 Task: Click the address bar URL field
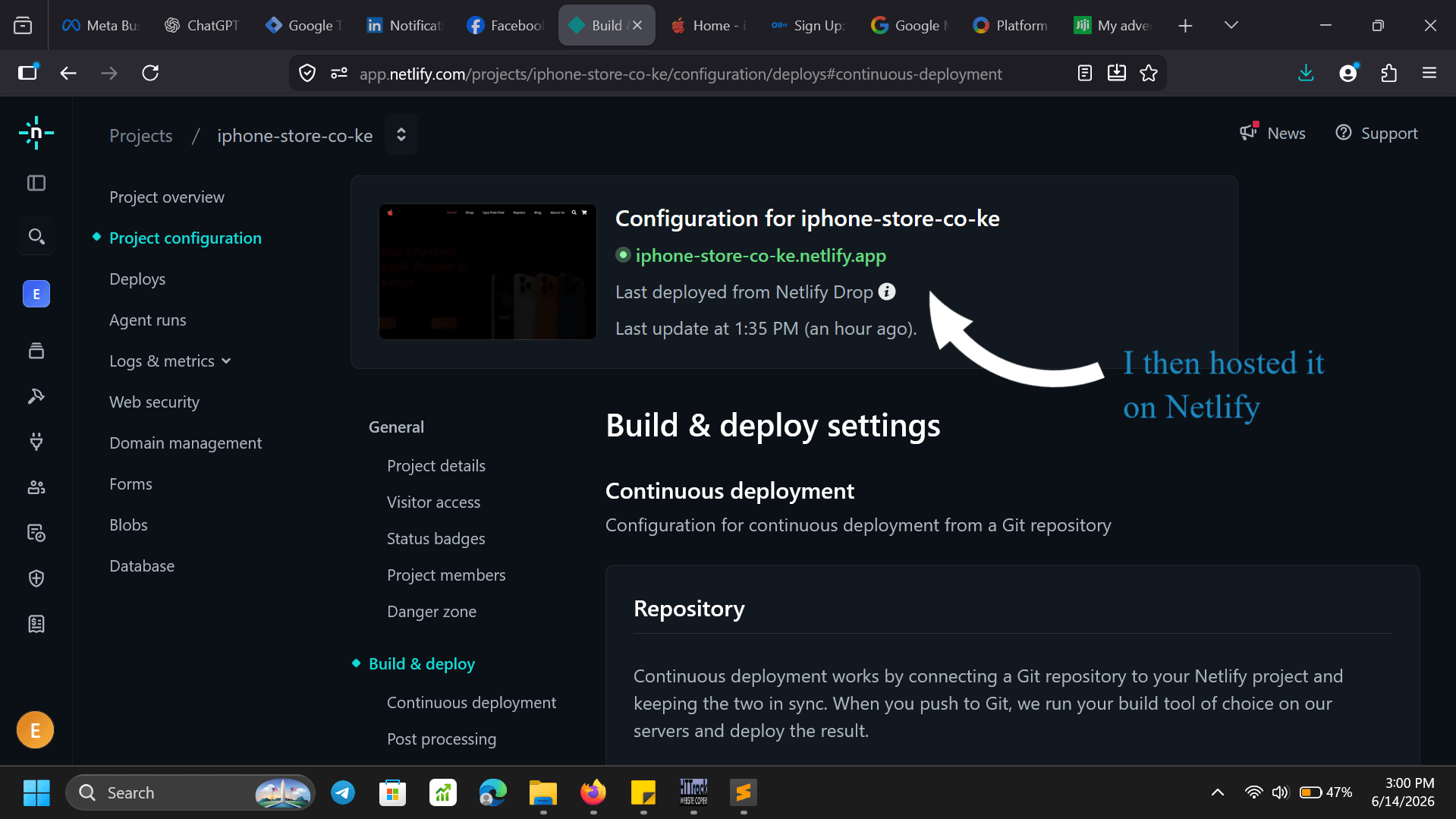tap(681, 74)
